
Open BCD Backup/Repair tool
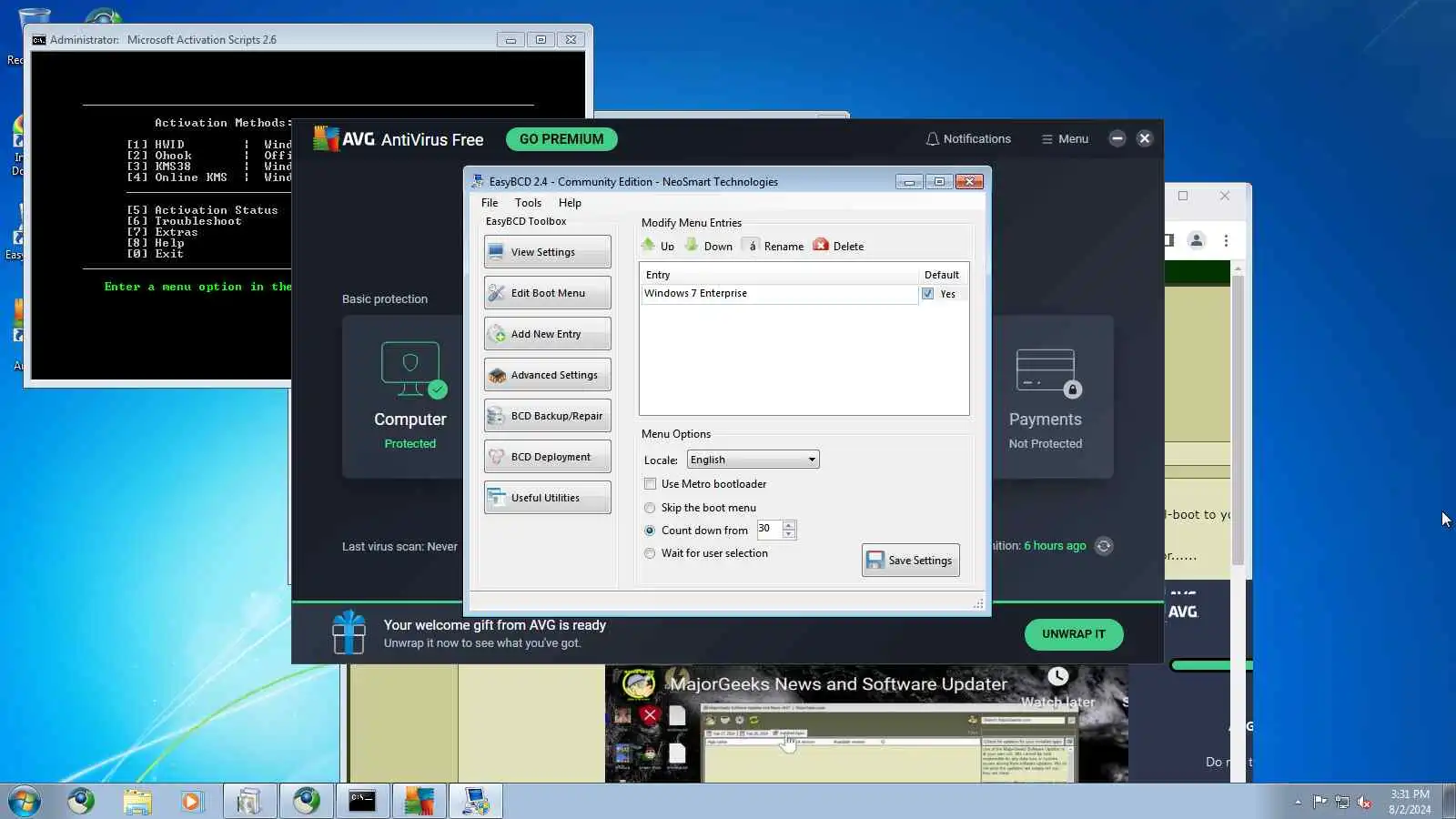point(547,416)
